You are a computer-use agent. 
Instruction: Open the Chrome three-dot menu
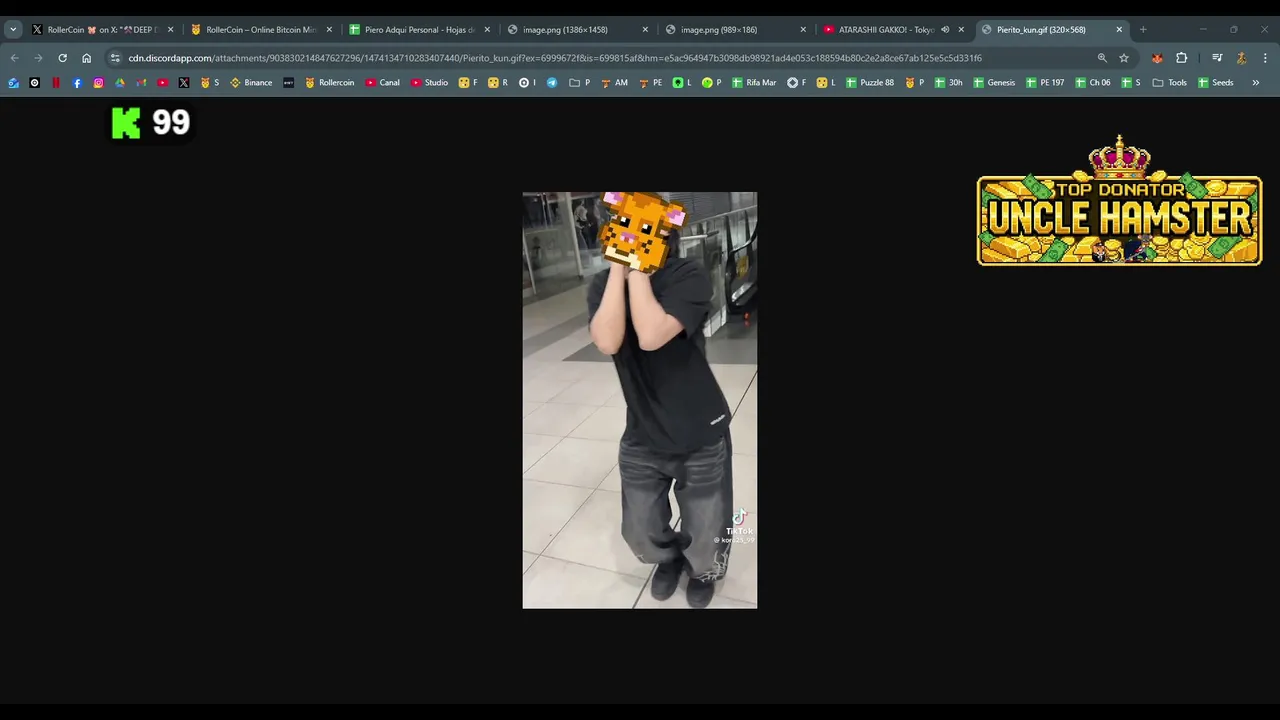(1265, 58)
